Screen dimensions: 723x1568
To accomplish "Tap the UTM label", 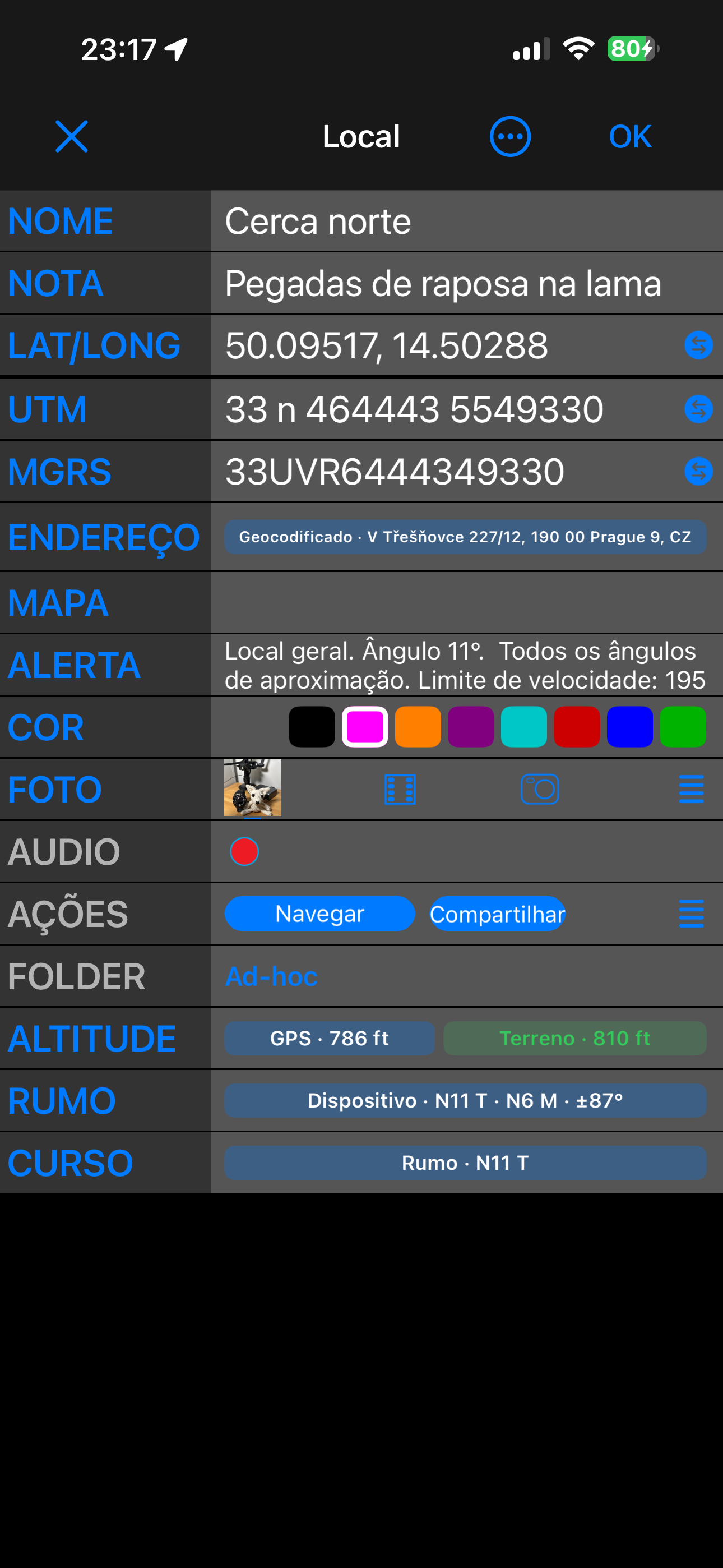I will (47, 409).
